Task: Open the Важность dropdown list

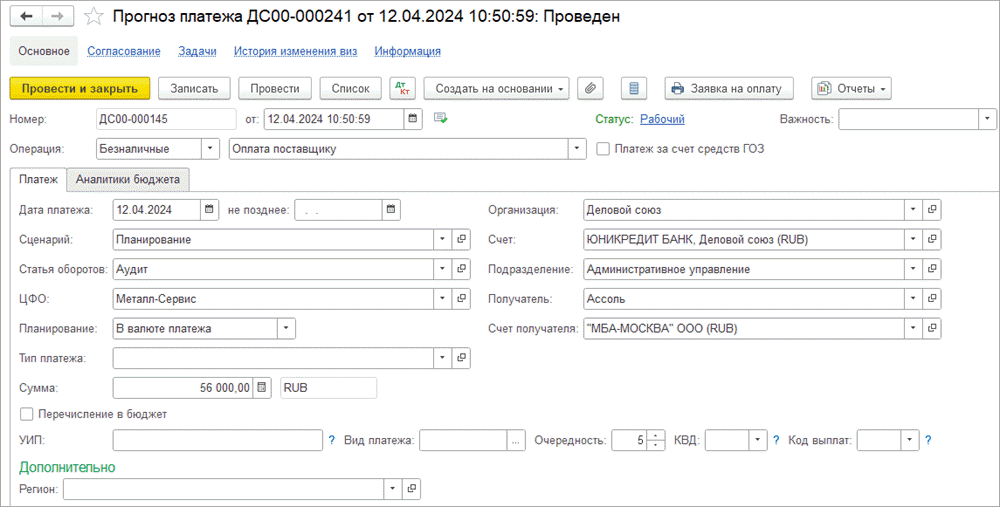Action: pos(986,119)
